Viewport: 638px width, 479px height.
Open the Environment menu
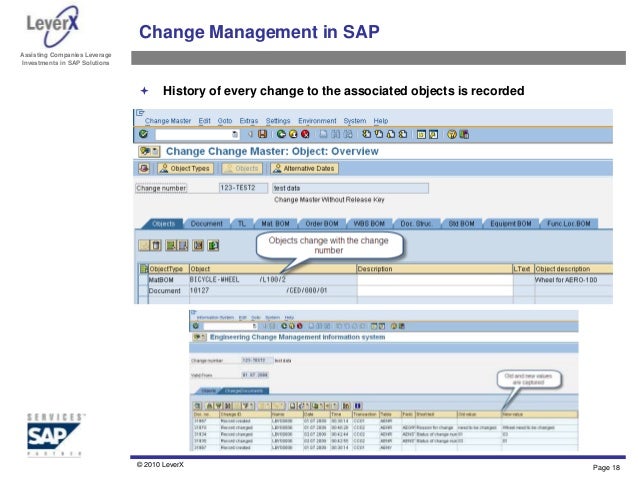pos(317,121)
